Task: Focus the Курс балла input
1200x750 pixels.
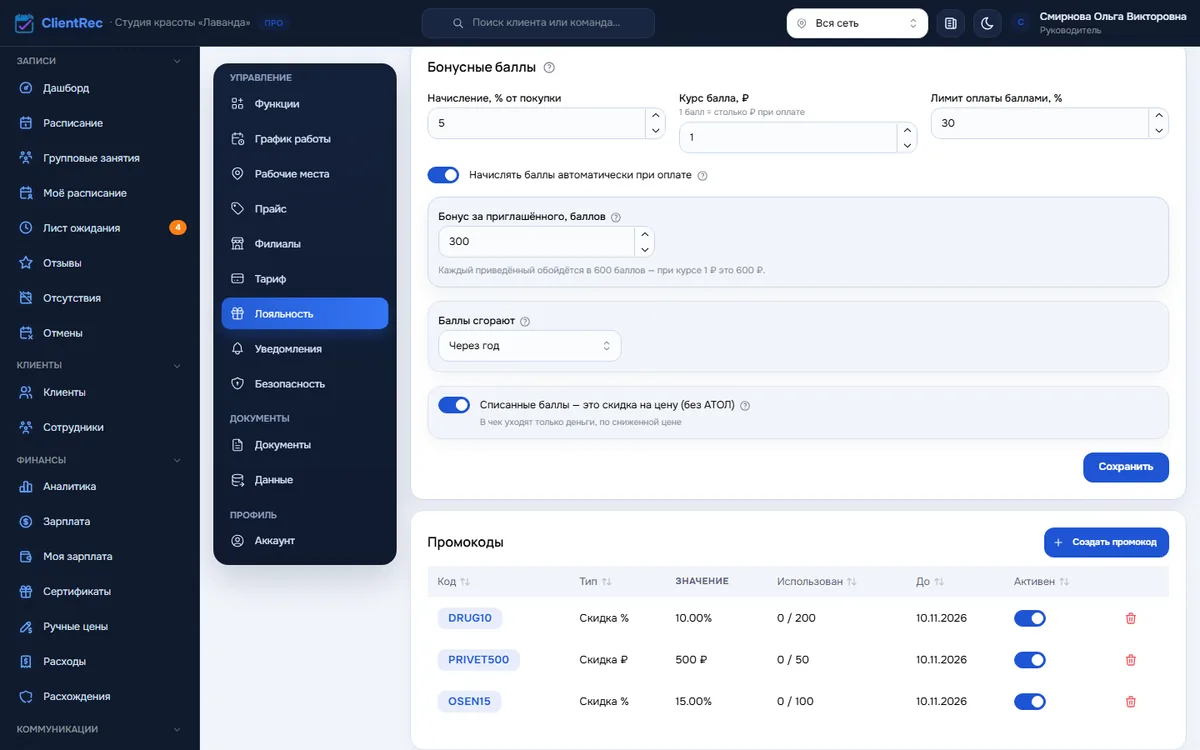Action: (x=787, y=137)
